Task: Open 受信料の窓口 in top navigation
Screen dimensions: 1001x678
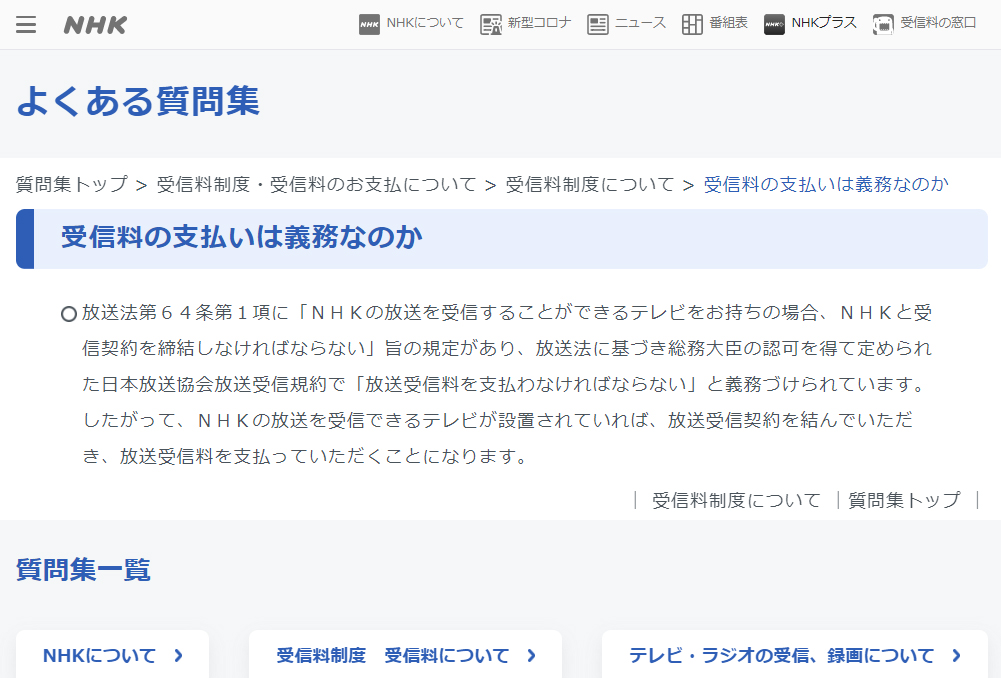Action: click(x=938, y=23)
